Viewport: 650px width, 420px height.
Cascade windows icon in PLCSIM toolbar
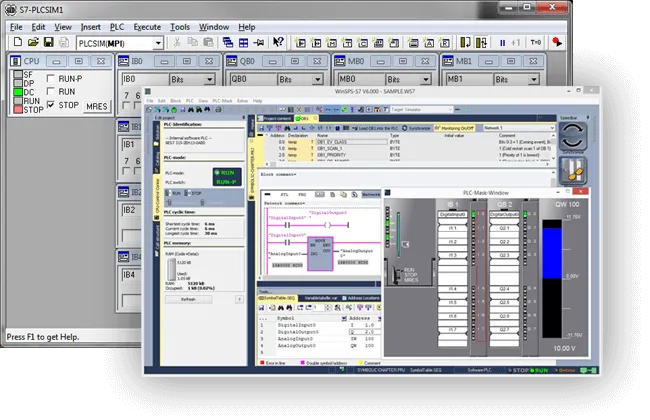228,42
